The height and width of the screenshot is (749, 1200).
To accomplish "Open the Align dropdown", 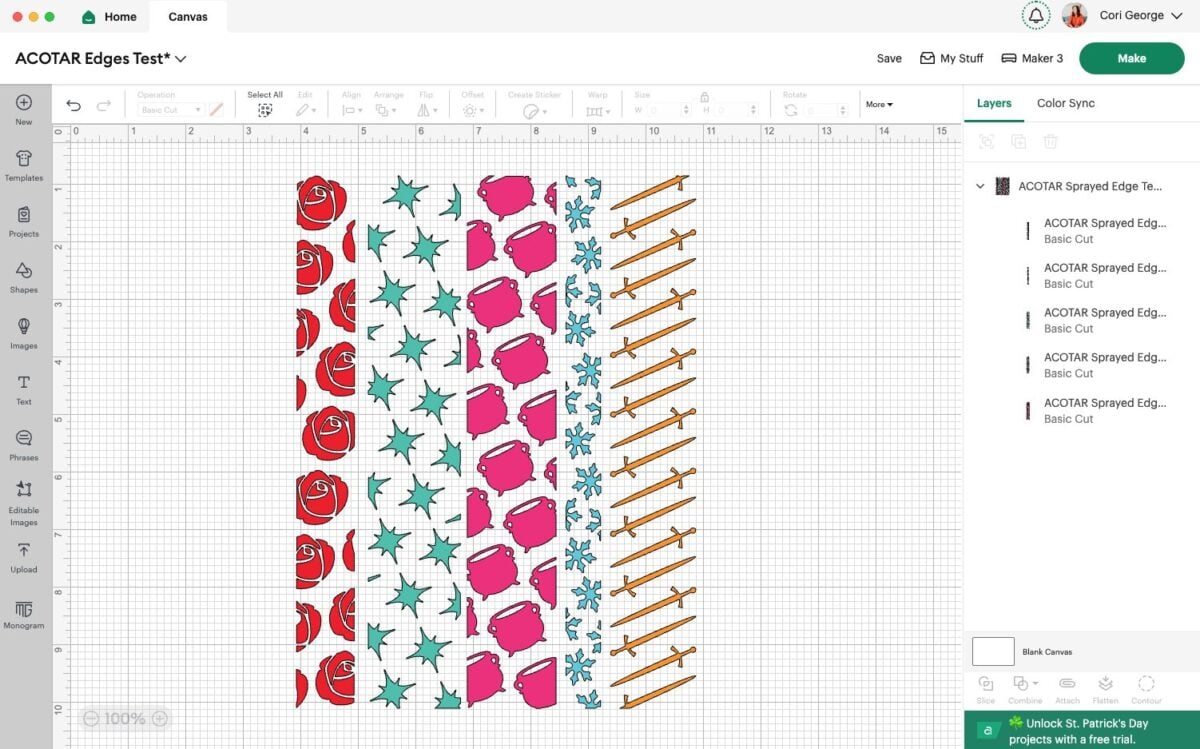I will pos(352,110).
